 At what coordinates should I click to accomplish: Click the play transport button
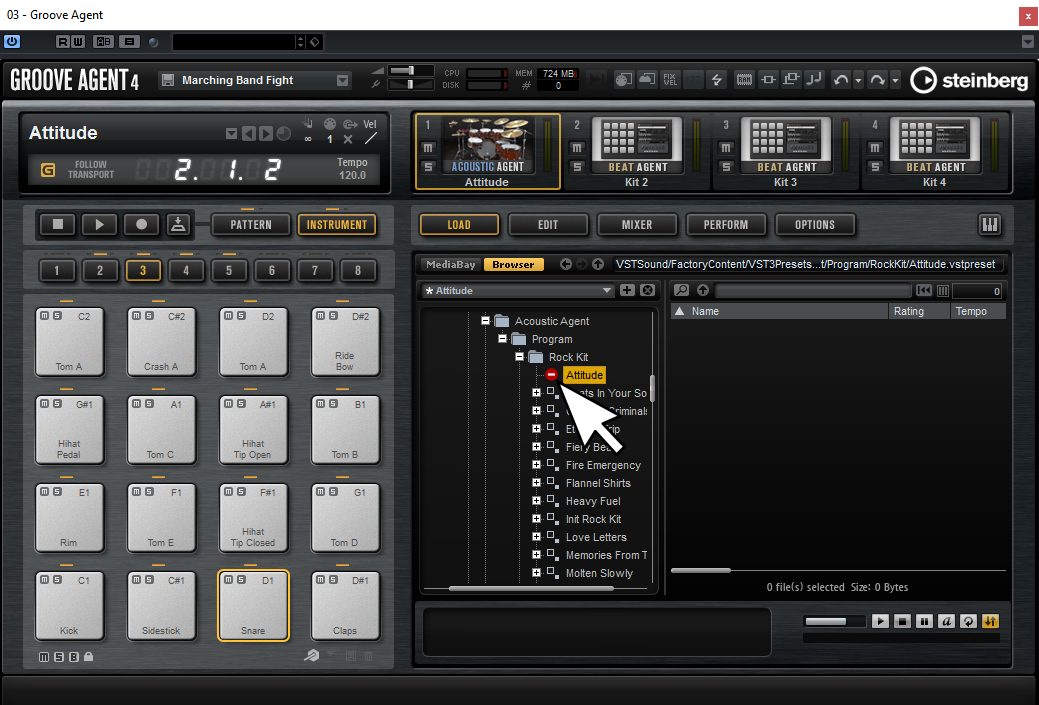[x=99, y=225]
